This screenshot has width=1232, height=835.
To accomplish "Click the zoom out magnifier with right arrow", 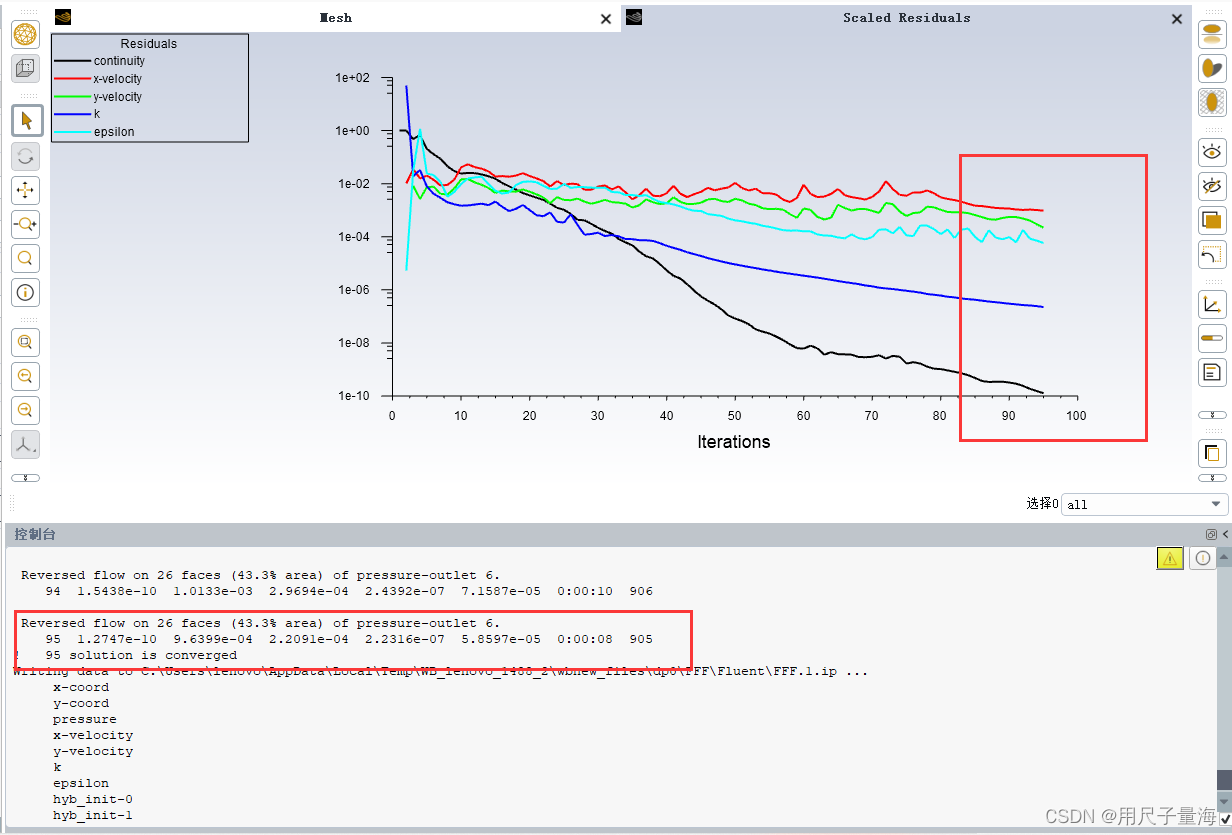I will click(26, 410).
